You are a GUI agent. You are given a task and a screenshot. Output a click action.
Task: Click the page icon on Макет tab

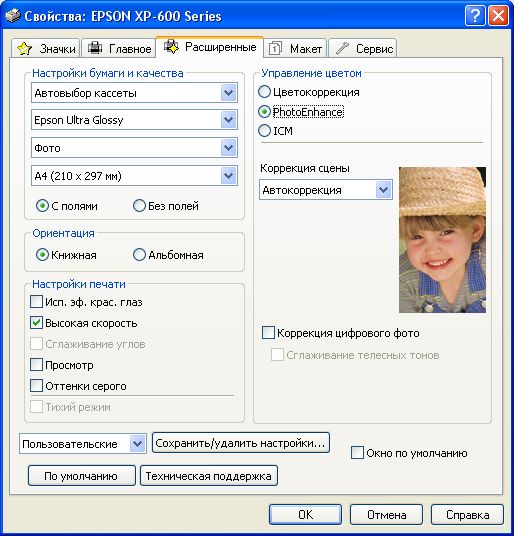[x=275, y=48]
